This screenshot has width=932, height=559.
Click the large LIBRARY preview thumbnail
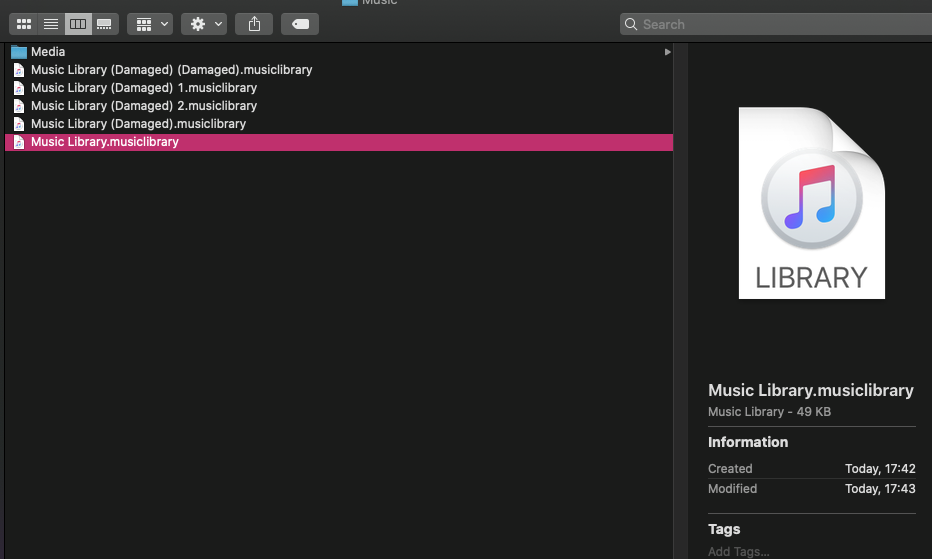pos(811,203)
